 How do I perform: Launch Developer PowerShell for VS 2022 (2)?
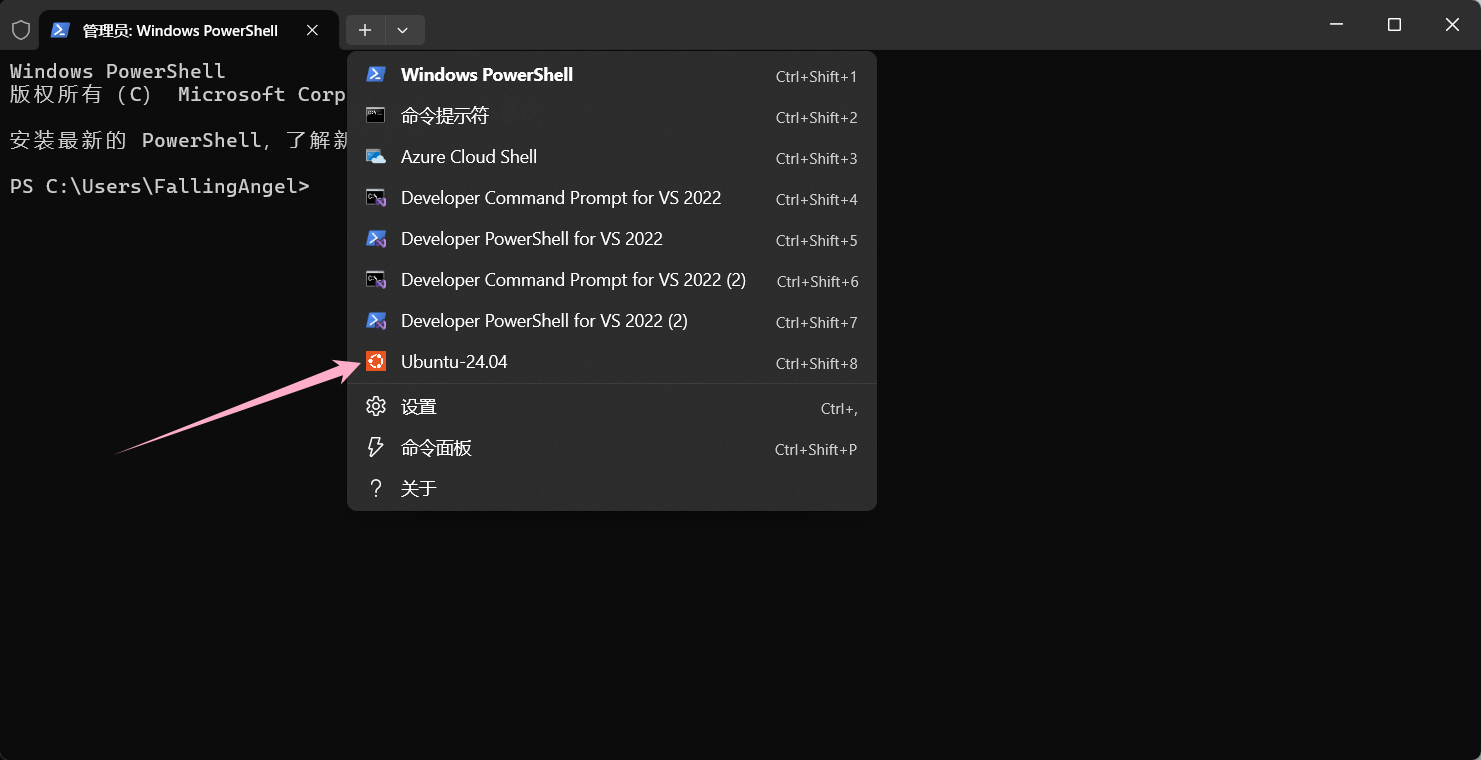[611, 321]
